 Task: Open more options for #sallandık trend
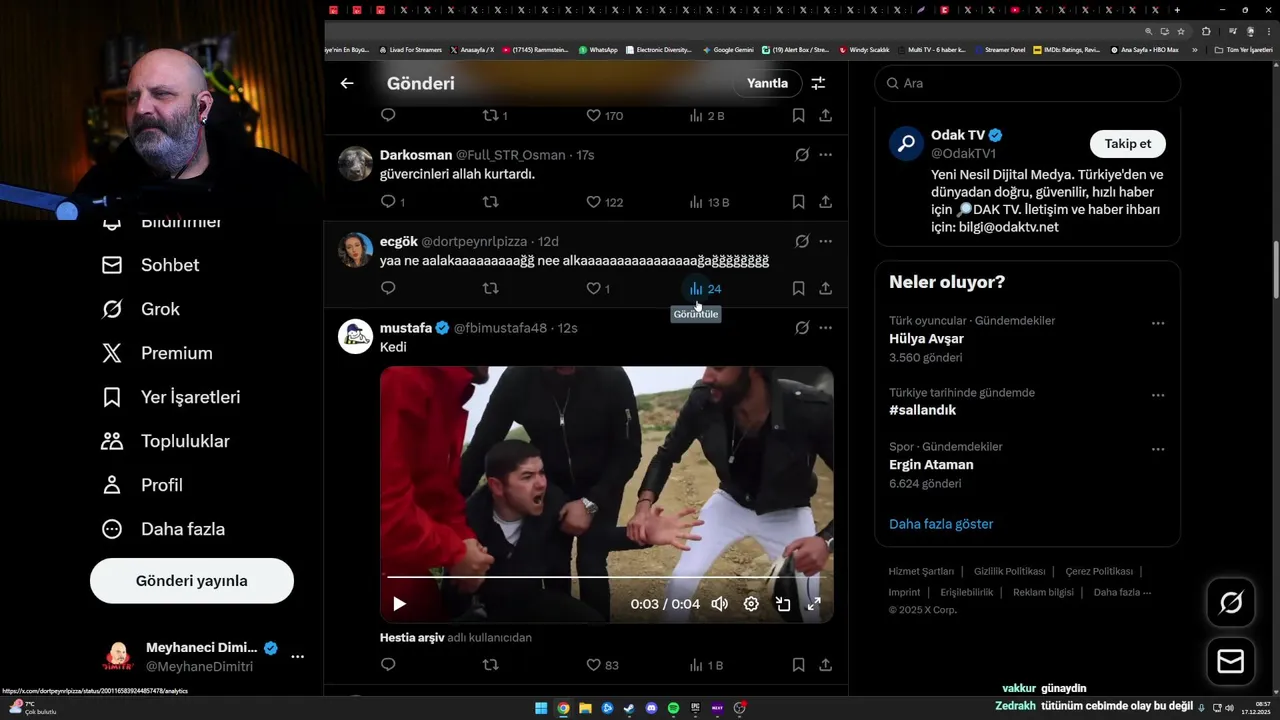click(x=1157, y=395)
